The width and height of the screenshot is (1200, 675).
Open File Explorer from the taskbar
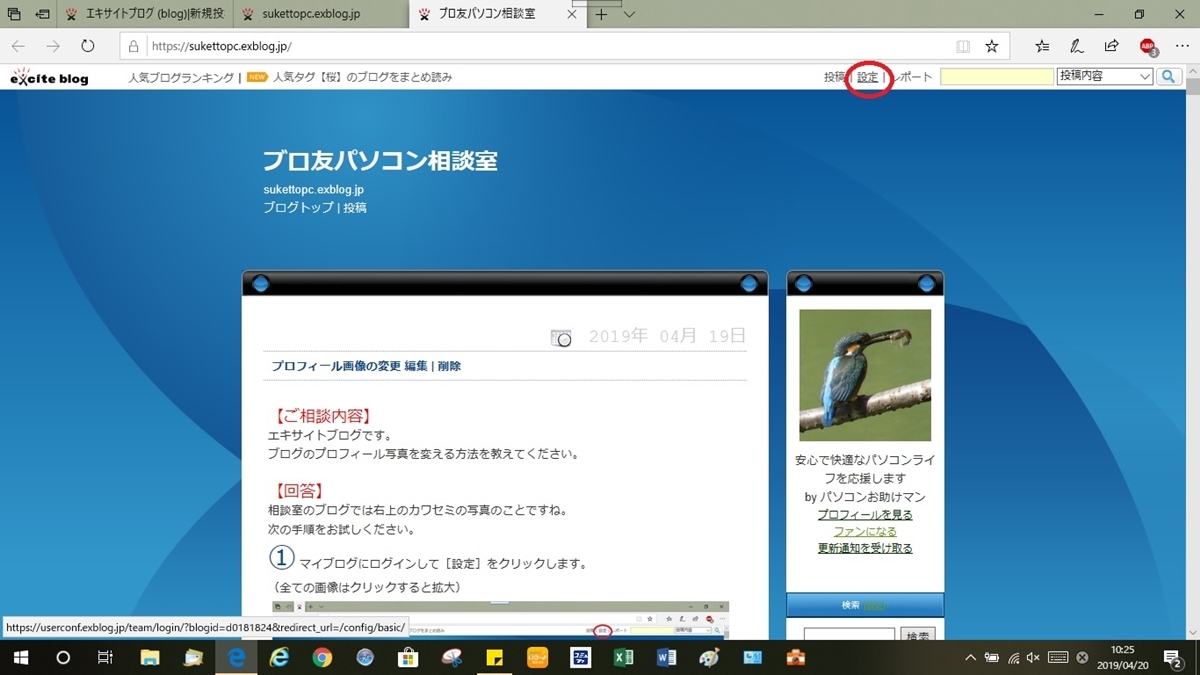click(x=150, y=658)
